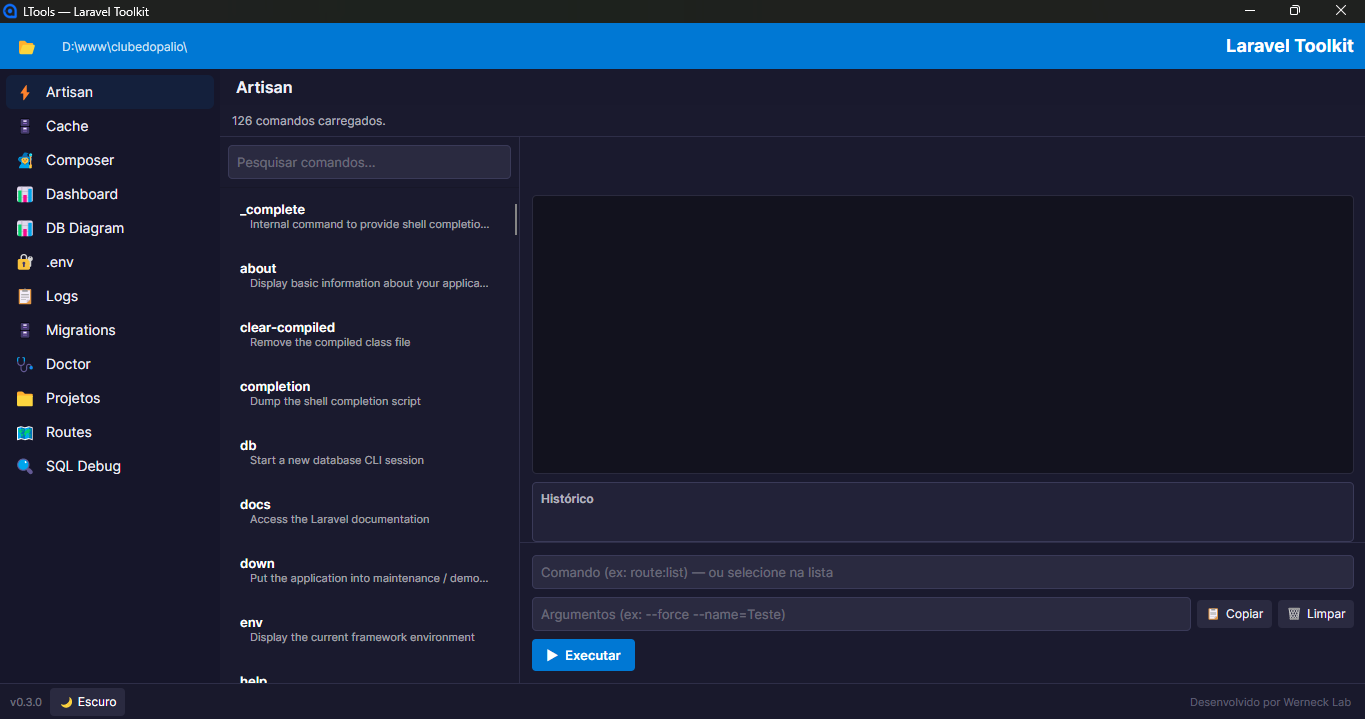This screenshot has width=1365, height=719.
Task: Click the Projetos folder icon
Action: click(25, 398)
